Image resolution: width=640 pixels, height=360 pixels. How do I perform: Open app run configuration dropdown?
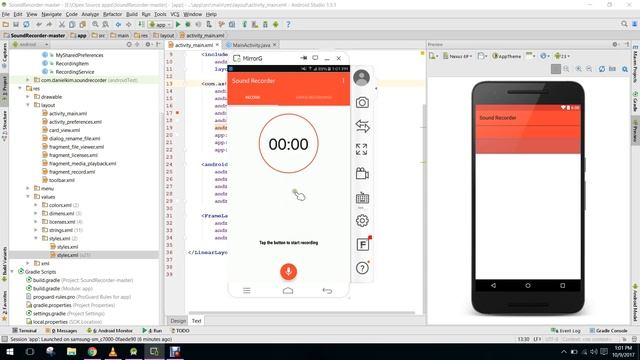160,24
